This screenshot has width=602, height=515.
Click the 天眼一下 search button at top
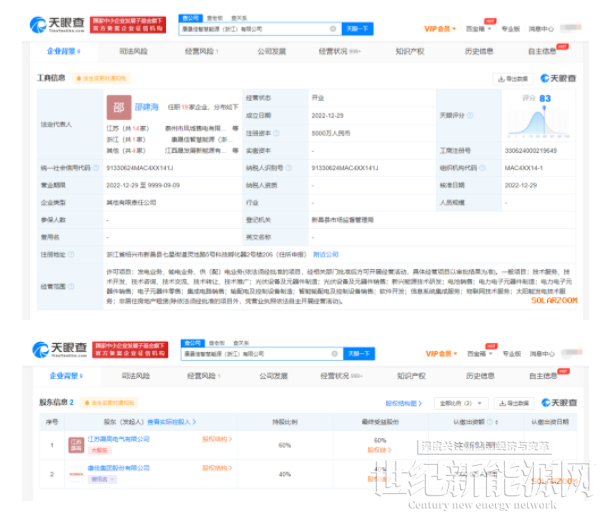358,29
